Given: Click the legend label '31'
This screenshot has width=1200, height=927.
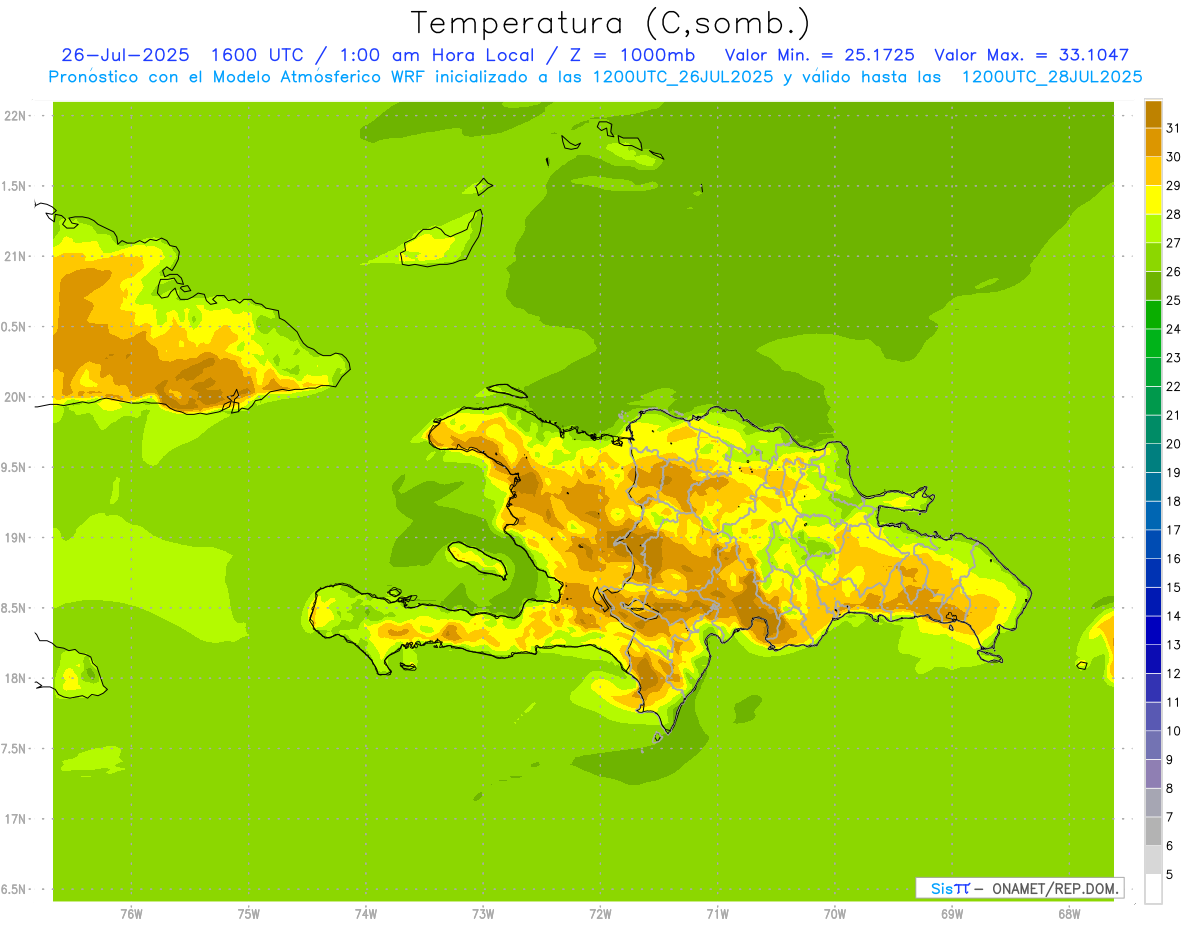Looking at the screenshot, I should 1174,128.
